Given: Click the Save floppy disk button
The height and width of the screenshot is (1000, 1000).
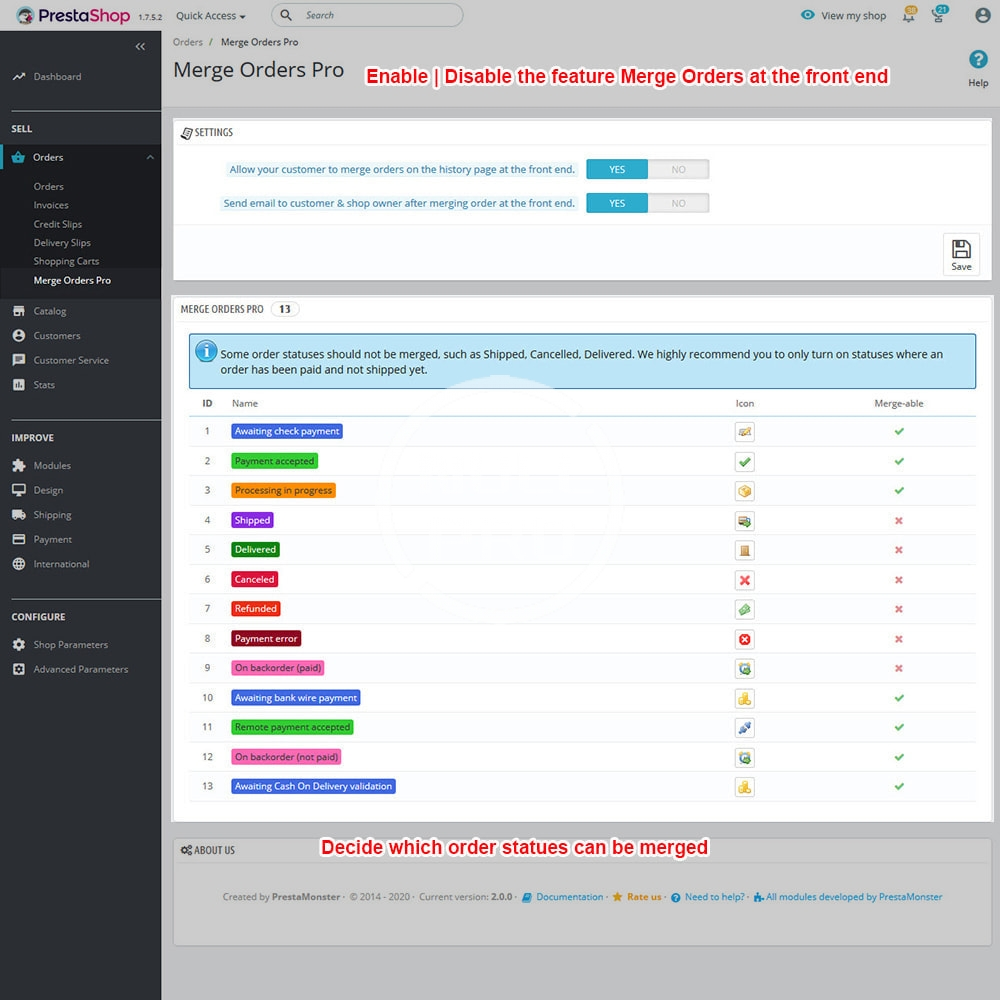Looking at the screenshot, I should [x=960, y=254].
